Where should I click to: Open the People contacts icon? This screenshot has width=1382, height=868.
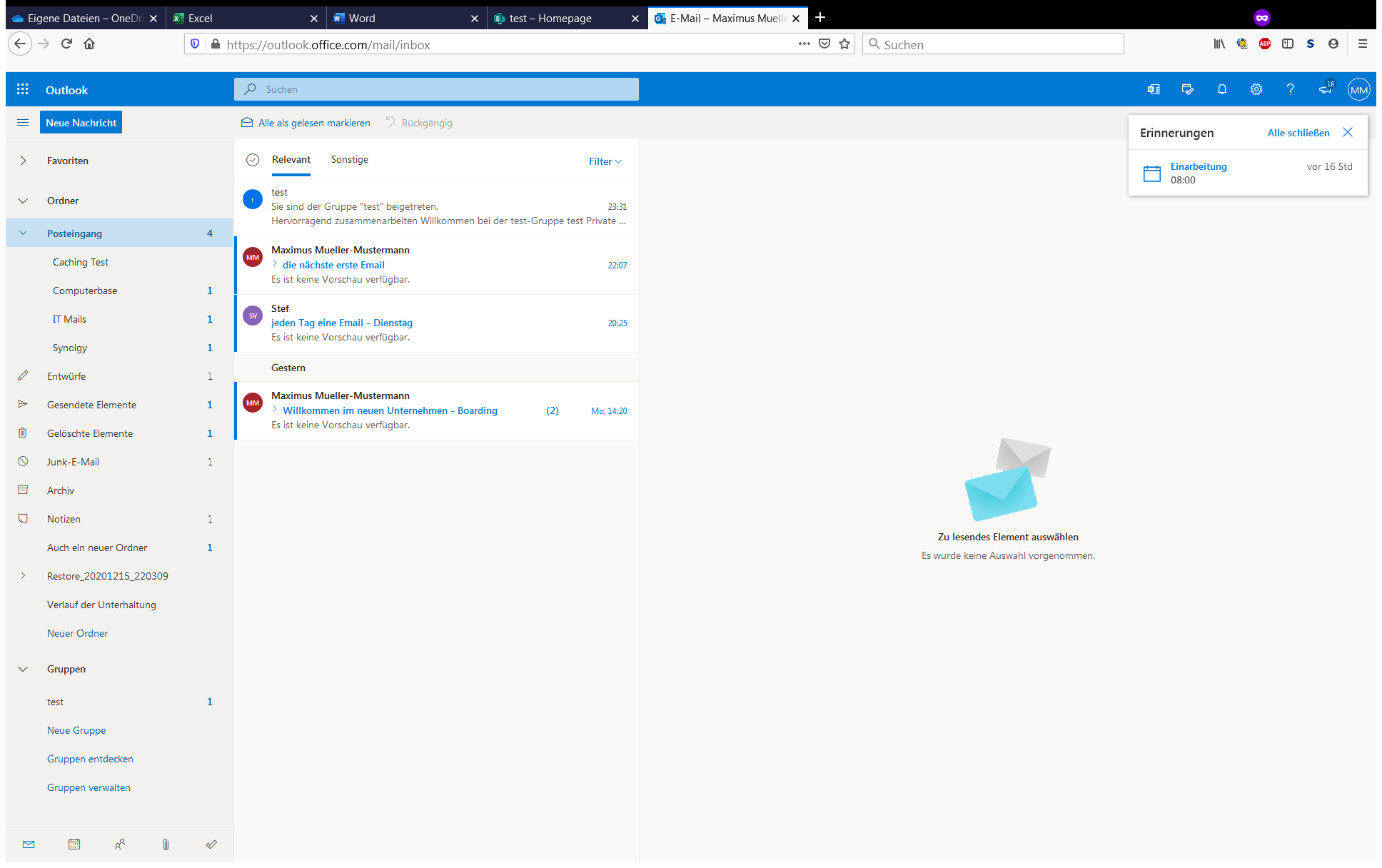point(120,844)
